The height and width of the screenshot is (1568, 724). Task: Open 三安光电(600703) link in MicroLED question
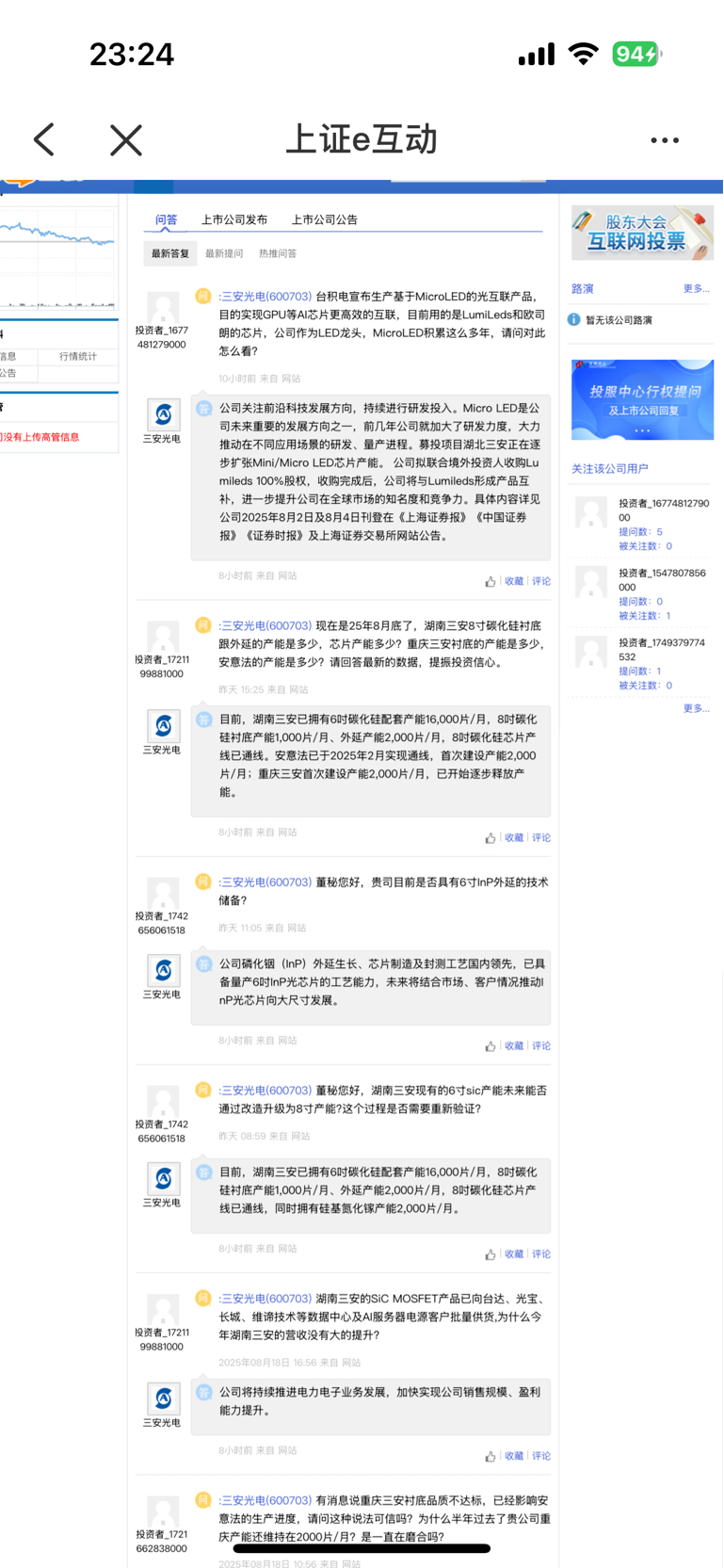click(x=265, y=297)
